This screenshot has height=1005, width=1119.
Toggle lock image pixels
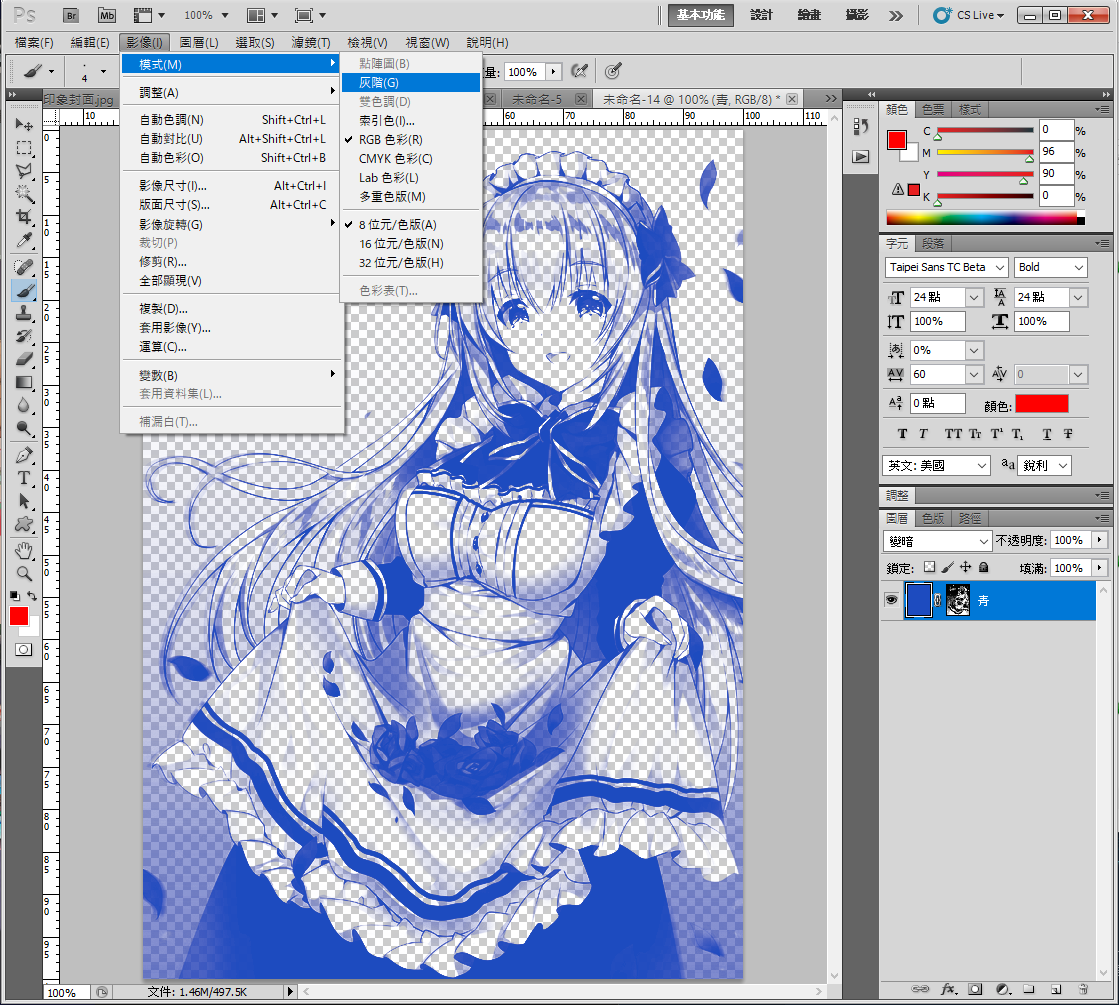(948, 567)
